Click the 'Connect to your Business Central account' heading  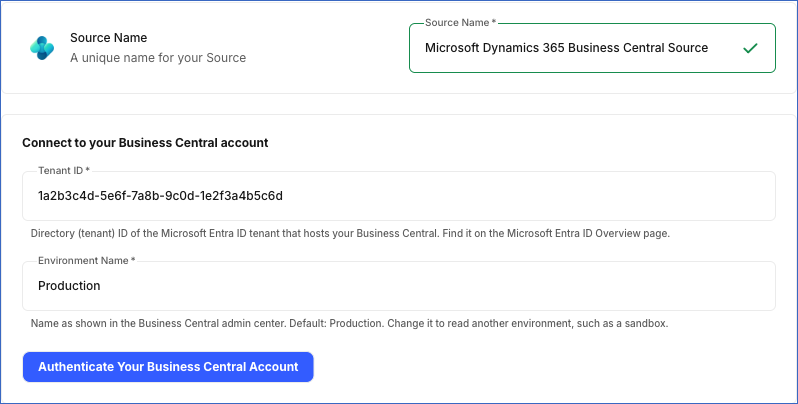coord(145,143)
